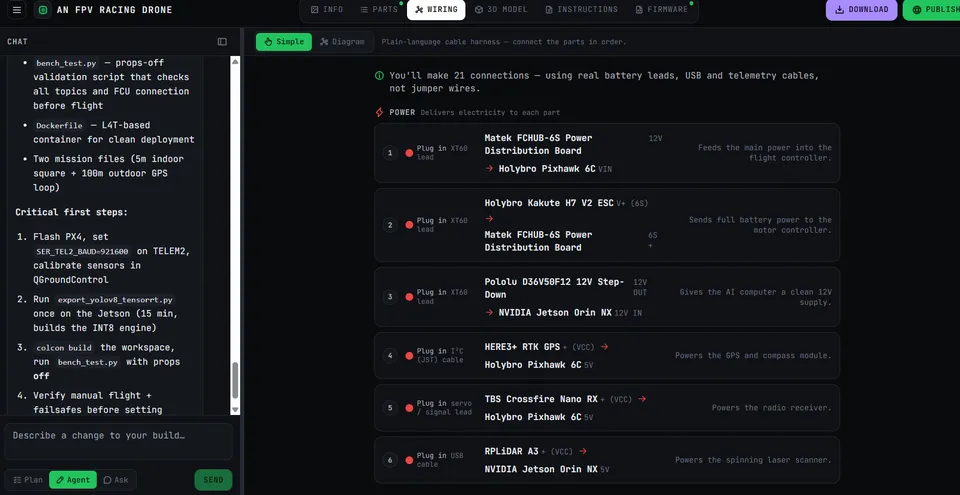The image size is (960, 495).
Task: Click the PUBLISH button
Action: coord(932,10)
